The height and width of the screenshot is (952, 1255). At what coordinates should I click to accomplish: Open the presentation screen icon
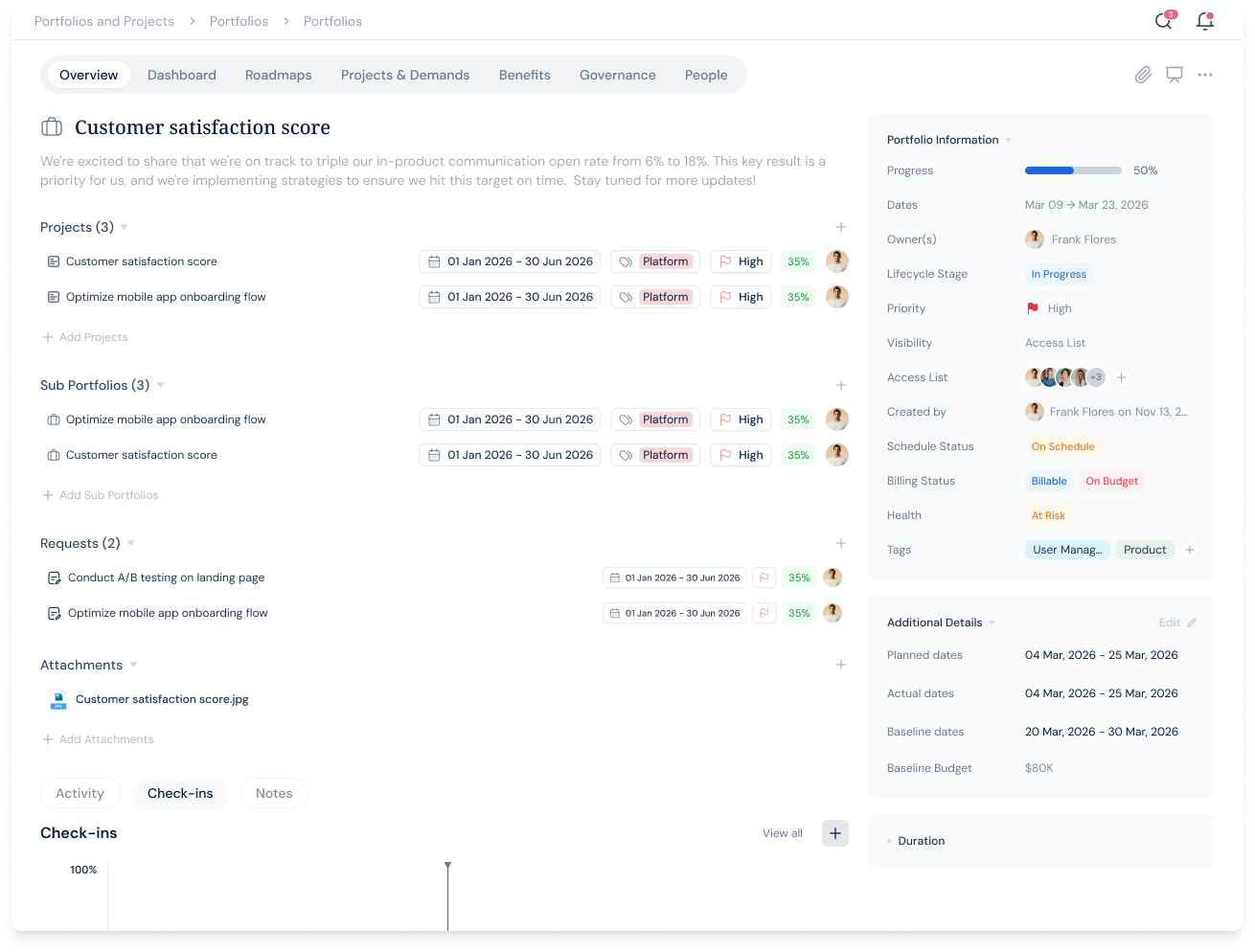point(1175,75)
